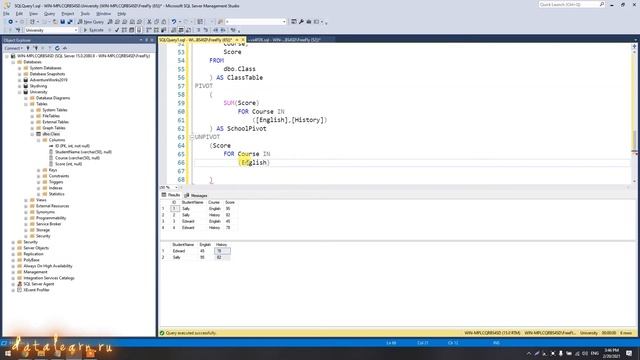Expand the AdventureWorks2019 database node
The image size is (640, 360).
coord(20,80)
